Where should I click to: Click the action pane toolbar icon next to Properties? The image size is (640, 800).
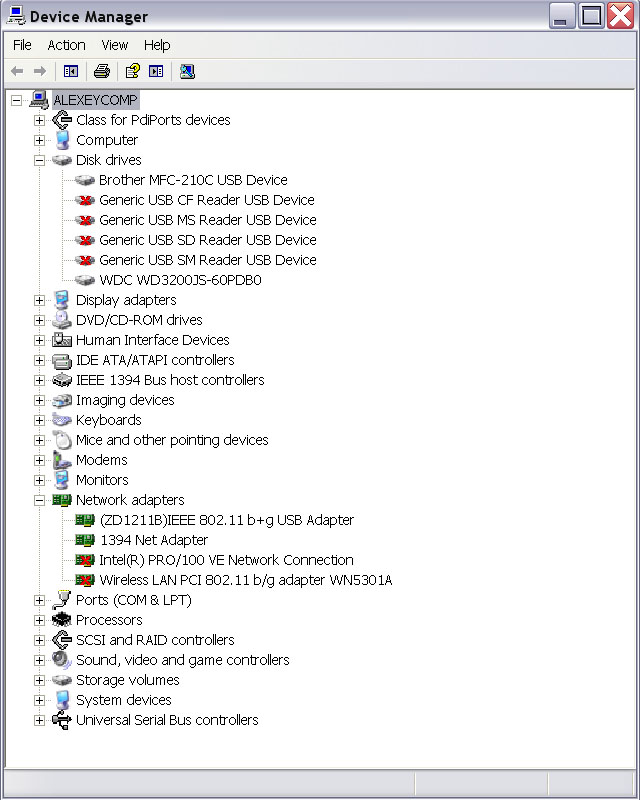156,71
